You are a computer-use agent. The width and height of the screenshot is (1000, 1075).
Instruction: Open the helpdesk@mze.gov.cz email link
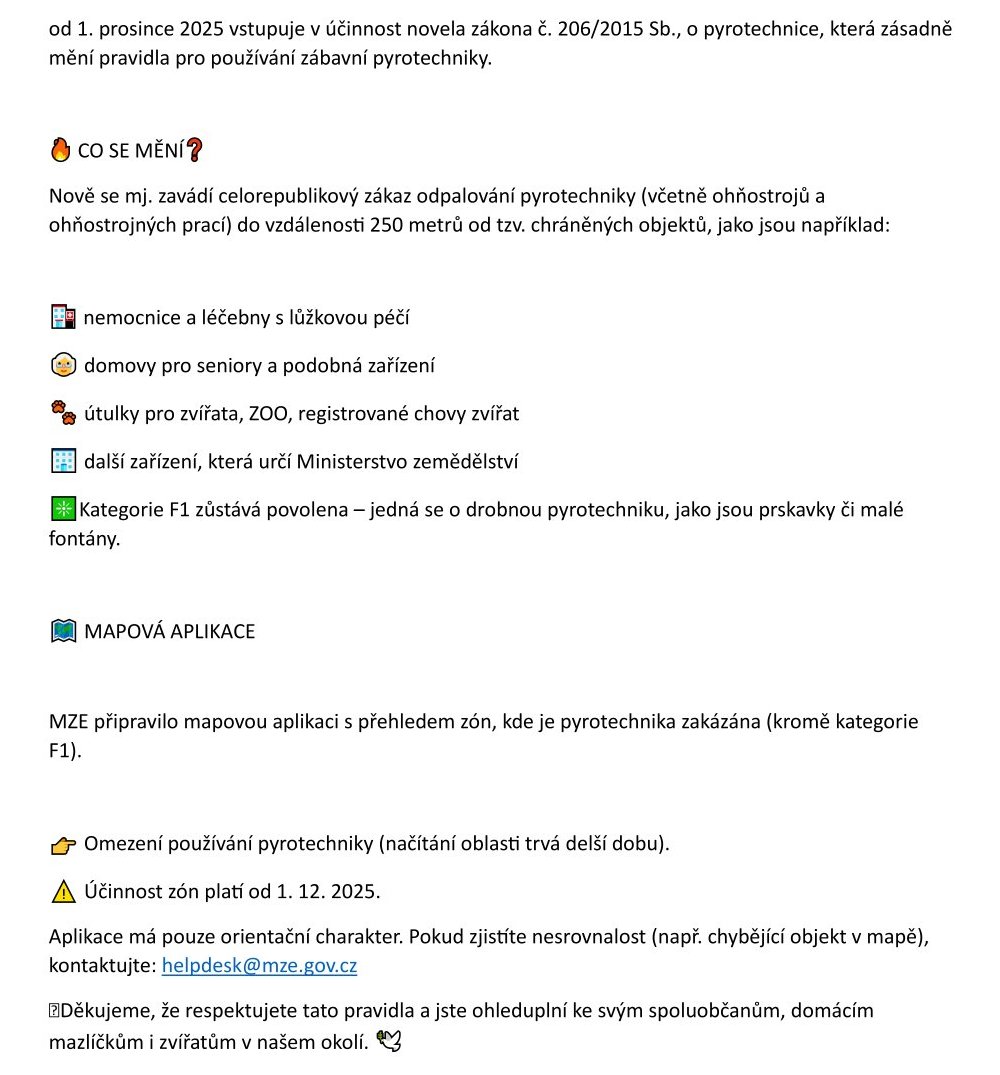point(259,966)
